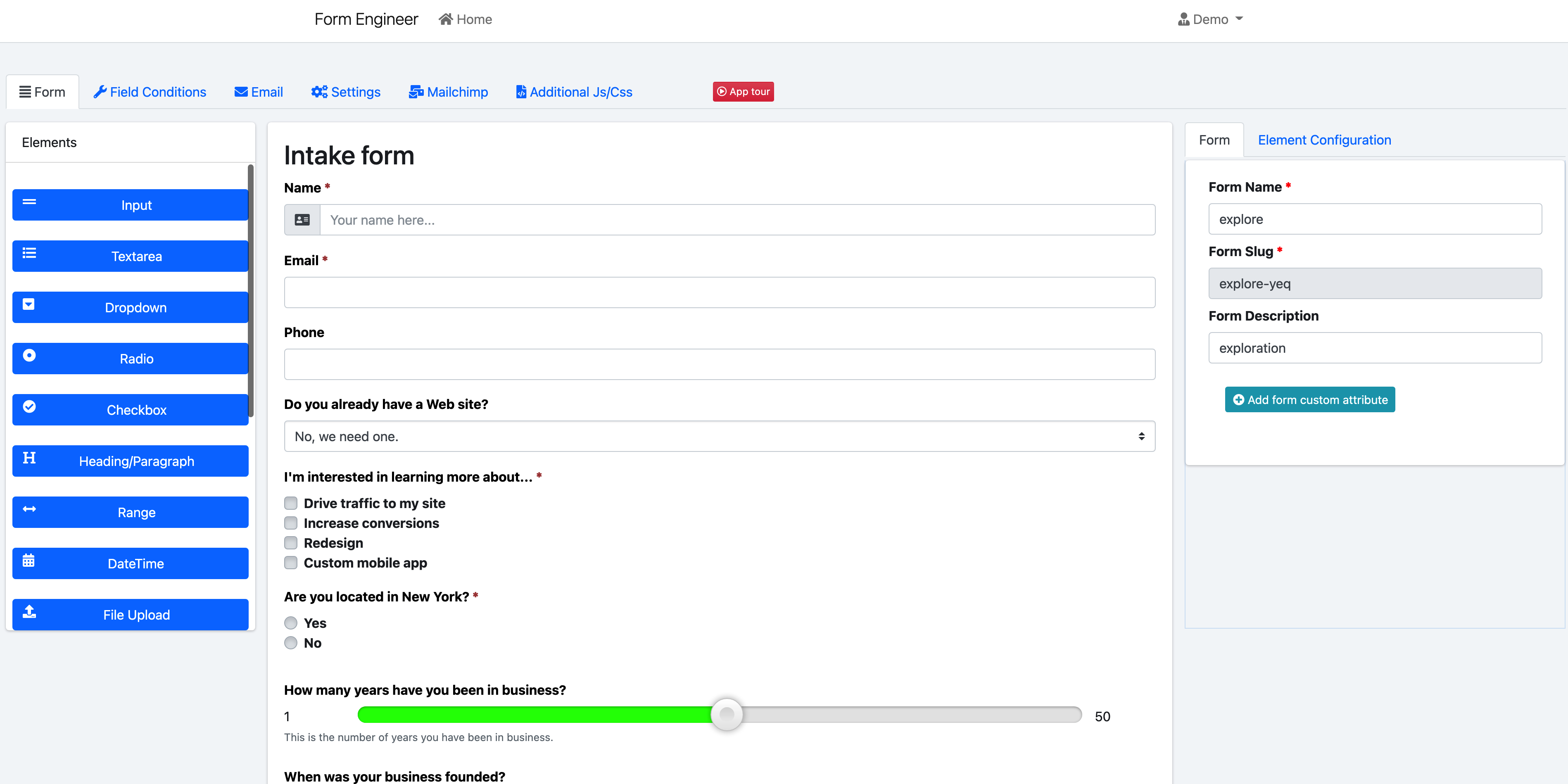
Task: Click the Textarea list icon
Action: point(29,253)
